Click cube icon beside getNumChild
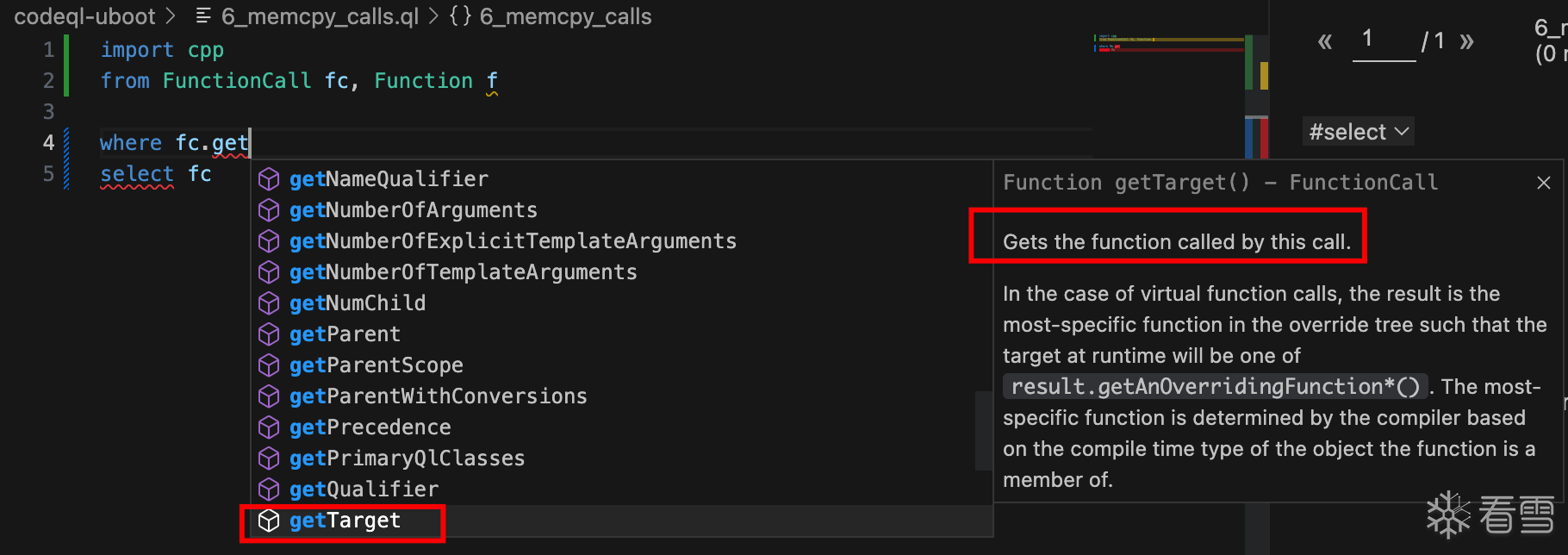This screenshot has height=555, width=1568. pos(269,303)
